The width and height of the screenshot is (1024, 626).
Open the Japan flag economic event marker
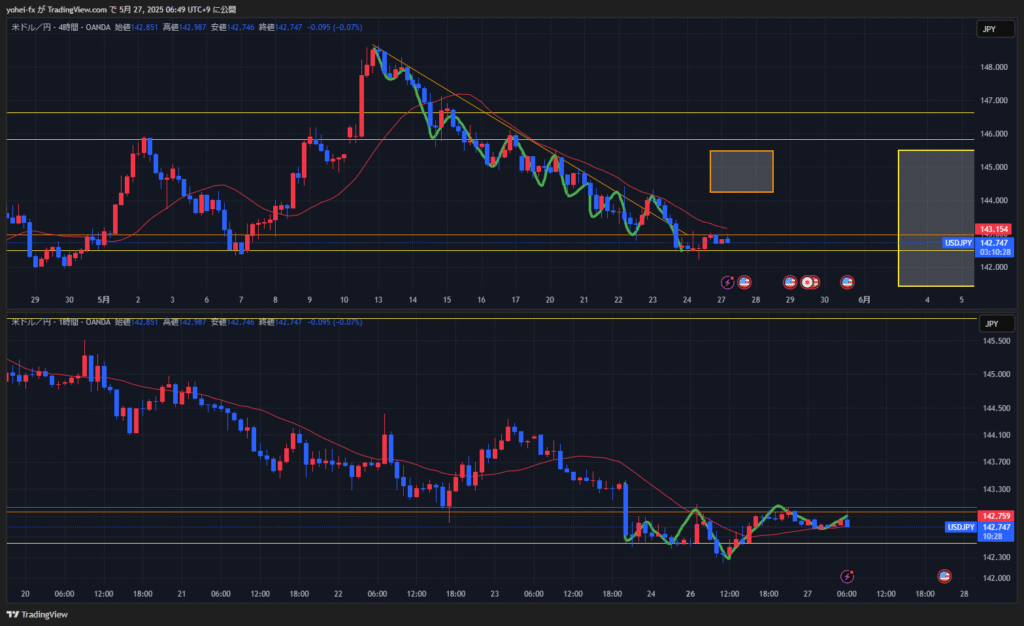pos(807,282)
